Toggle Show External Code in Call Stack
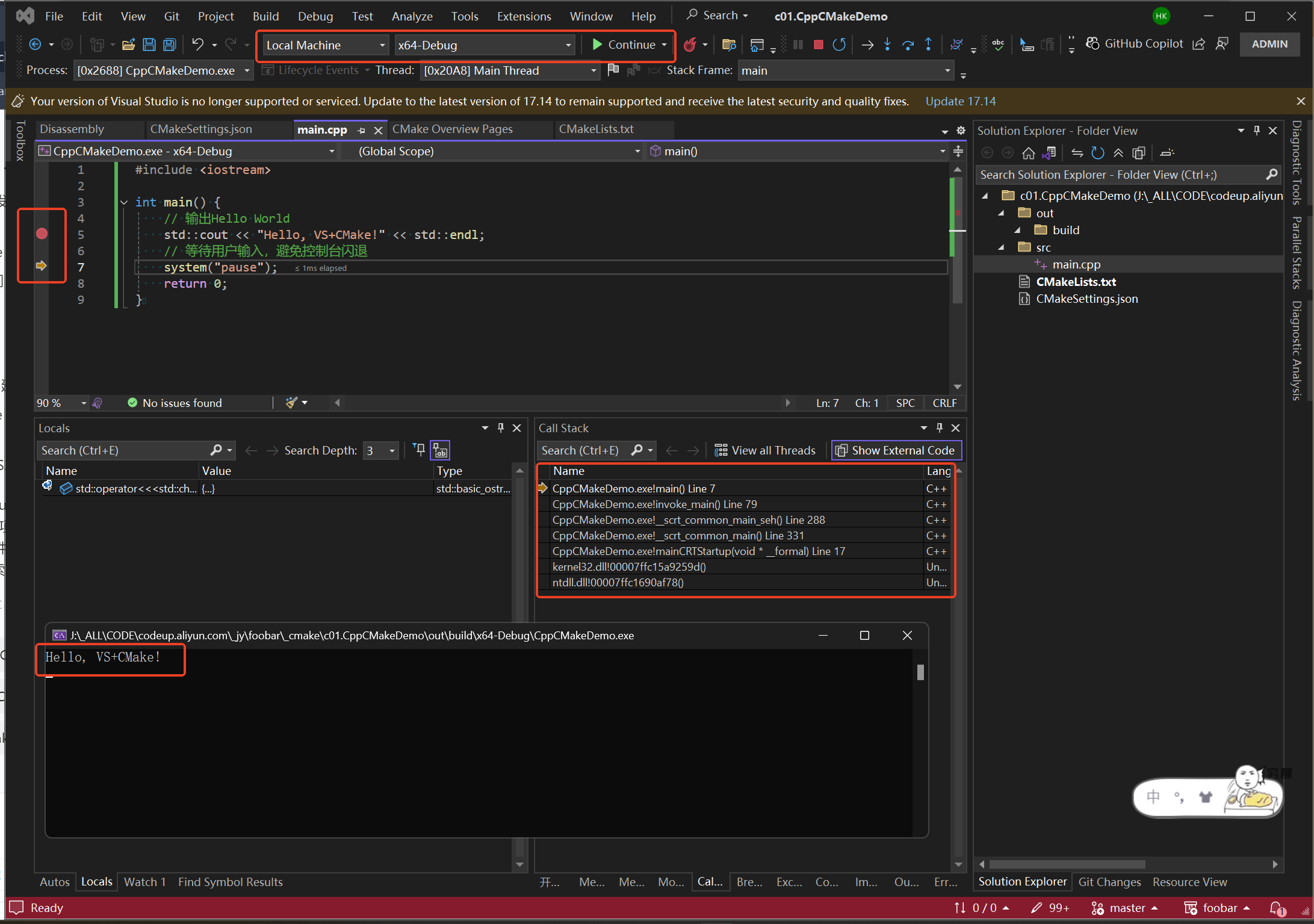The height and width of the screenshot is (924, 1314). click(x=896, y=450)
